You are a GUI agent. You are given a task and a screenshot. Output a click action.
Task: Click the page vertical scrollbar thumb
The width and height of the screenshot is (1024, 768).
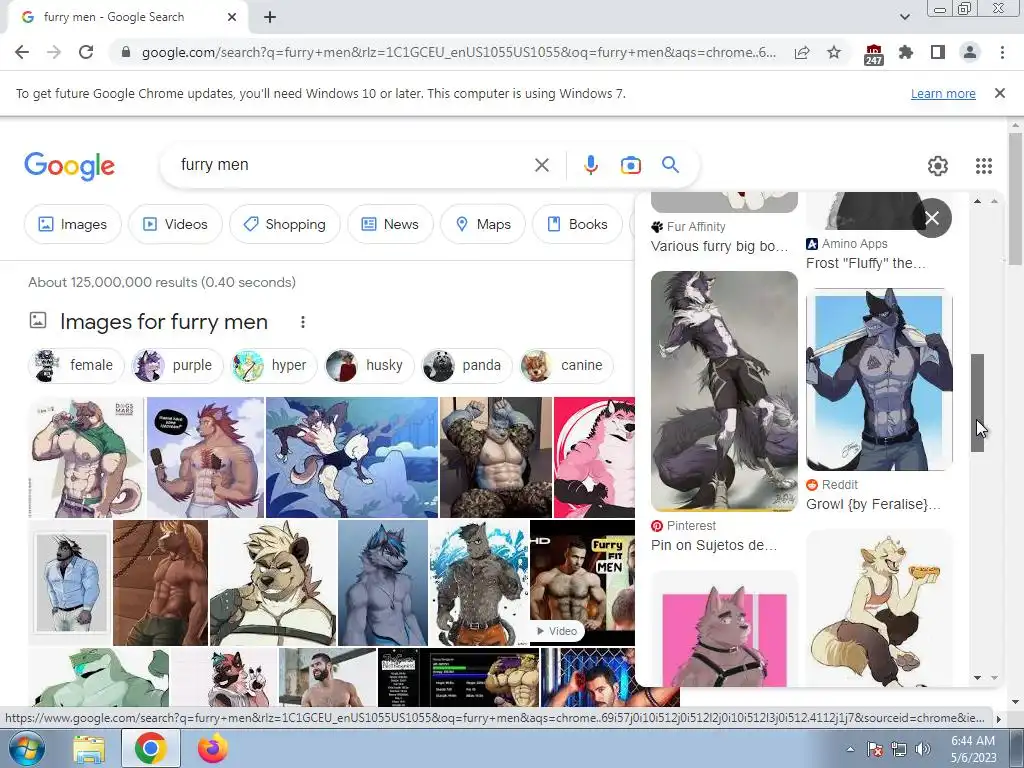click(x=1015, y=198)
